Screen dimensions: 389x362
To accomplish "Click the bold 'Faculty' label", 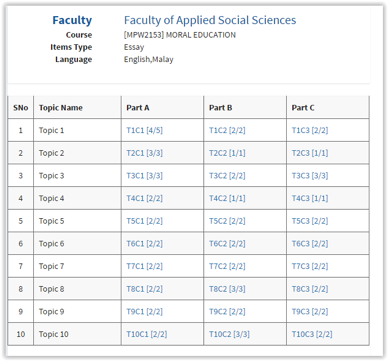I will click(72, 20).
